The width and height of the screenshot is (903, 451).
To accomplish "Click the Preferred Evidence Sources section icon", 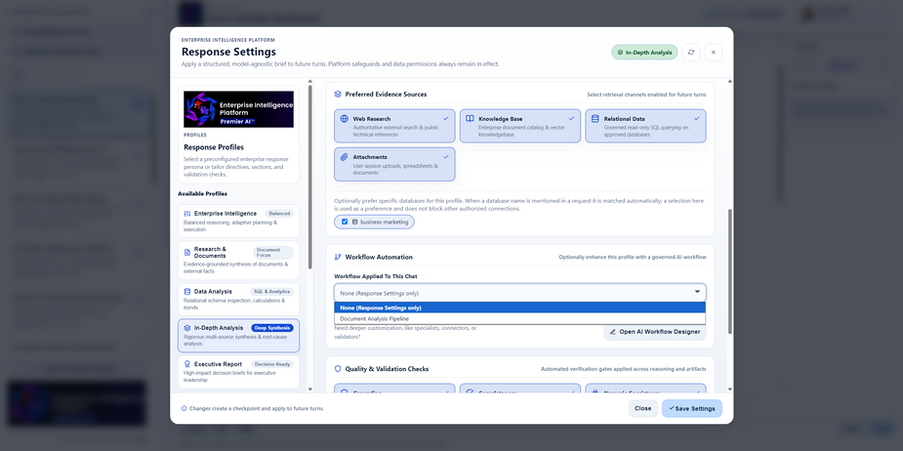I will [337, 94].
